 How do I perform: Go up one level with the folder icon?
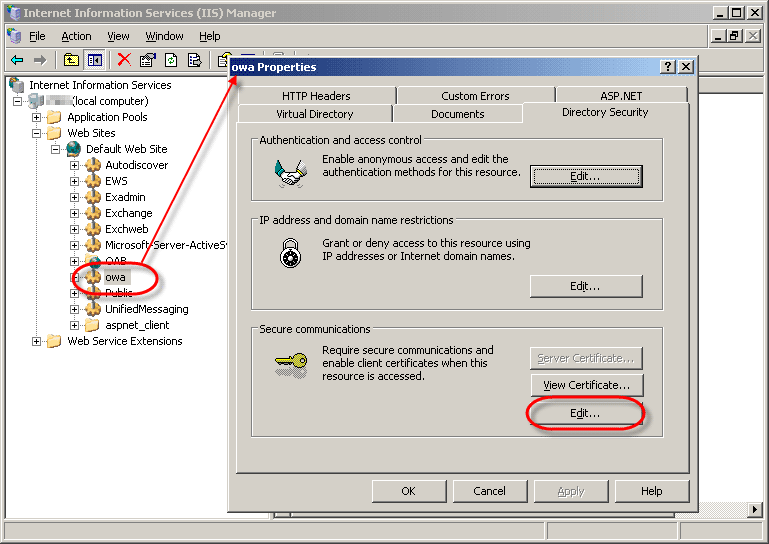(72, 60)
